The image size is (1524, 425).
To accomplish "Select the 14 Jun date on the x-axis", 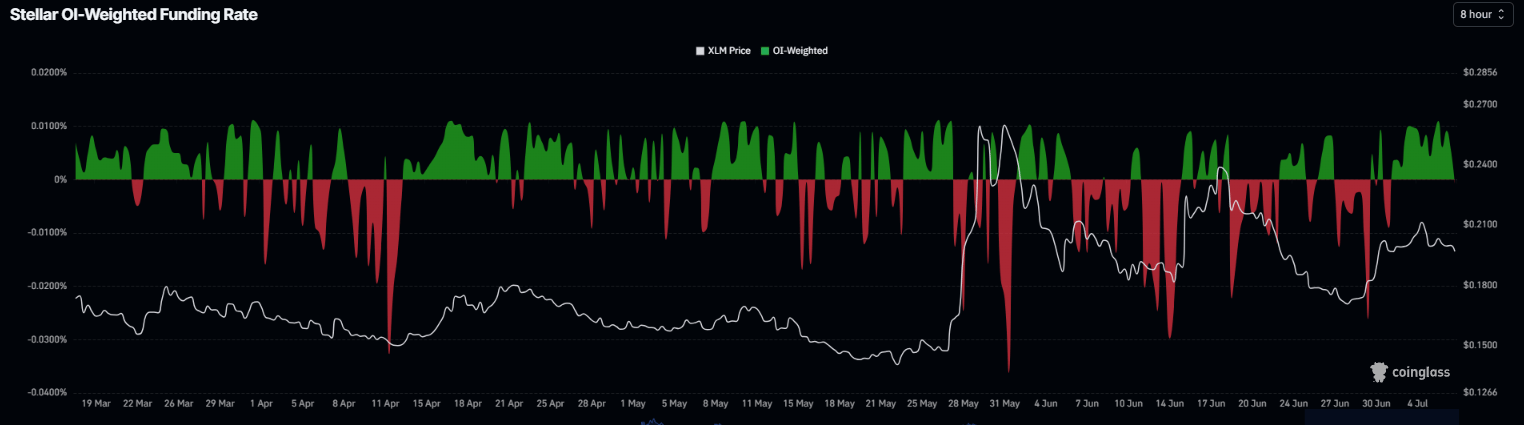I will 1169,404.
